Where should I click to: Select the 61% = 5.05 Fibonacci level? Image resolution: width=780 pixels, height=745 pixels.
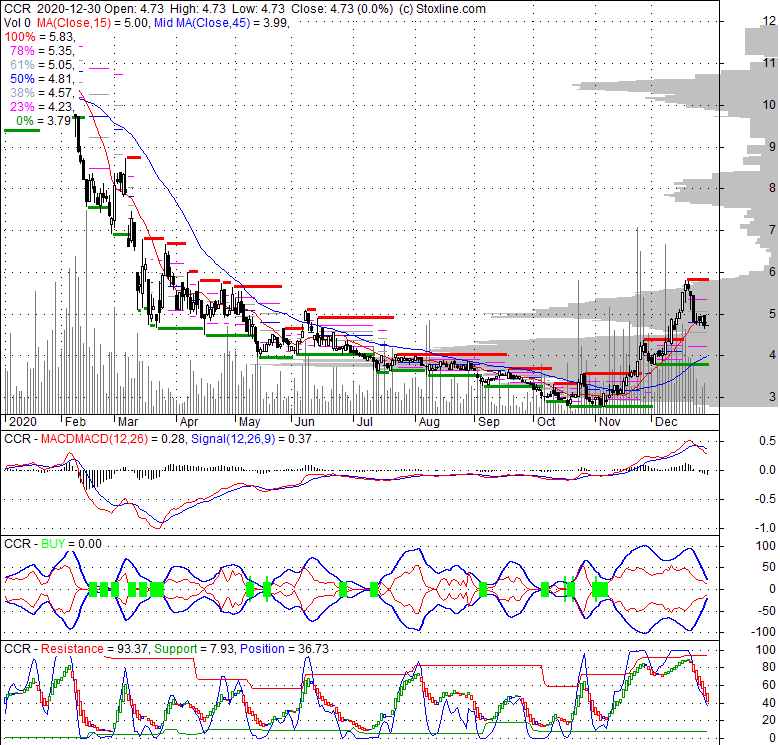[42, 65]
